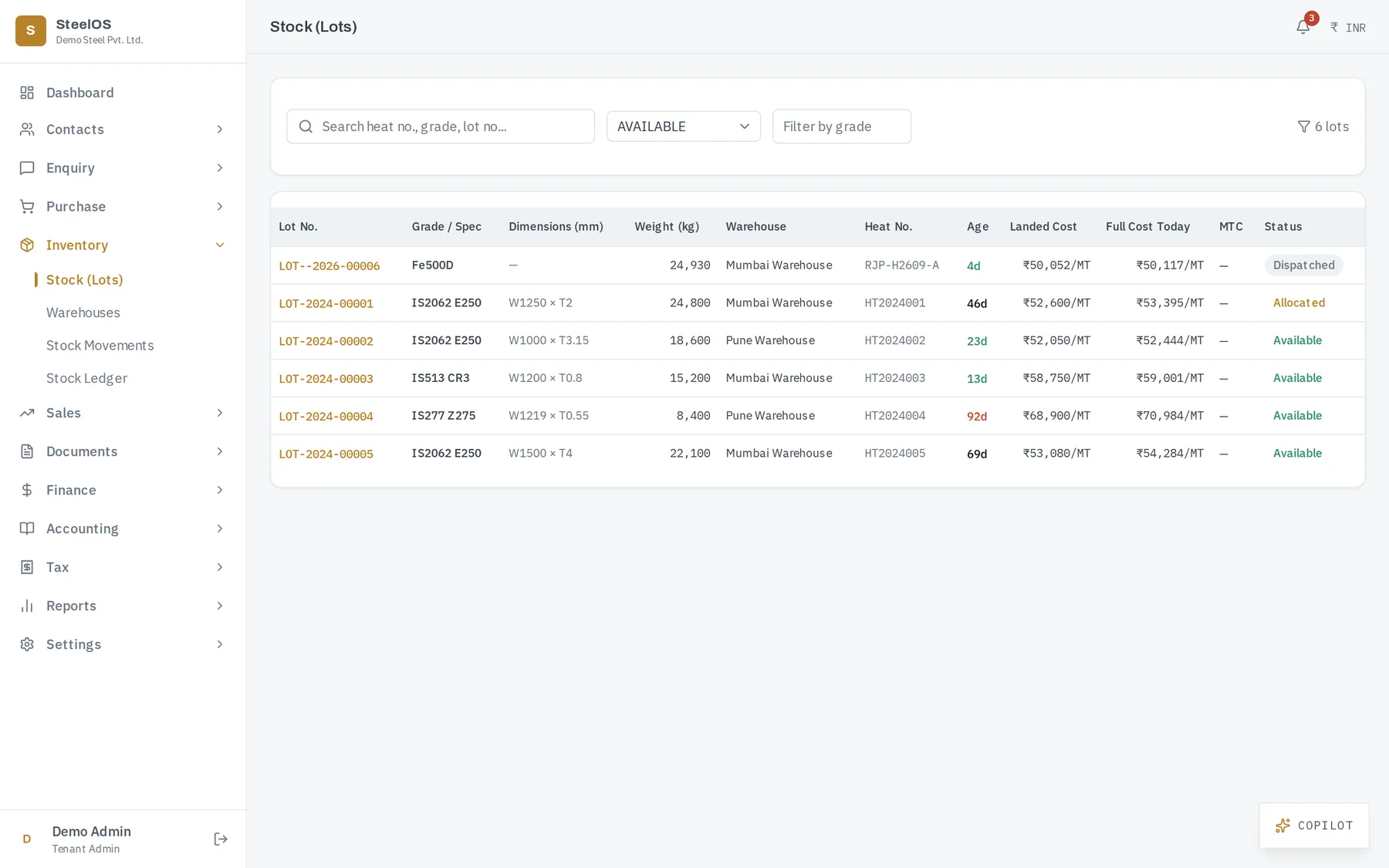Click the IS513 CR3 grade cell

pos(441,378)
